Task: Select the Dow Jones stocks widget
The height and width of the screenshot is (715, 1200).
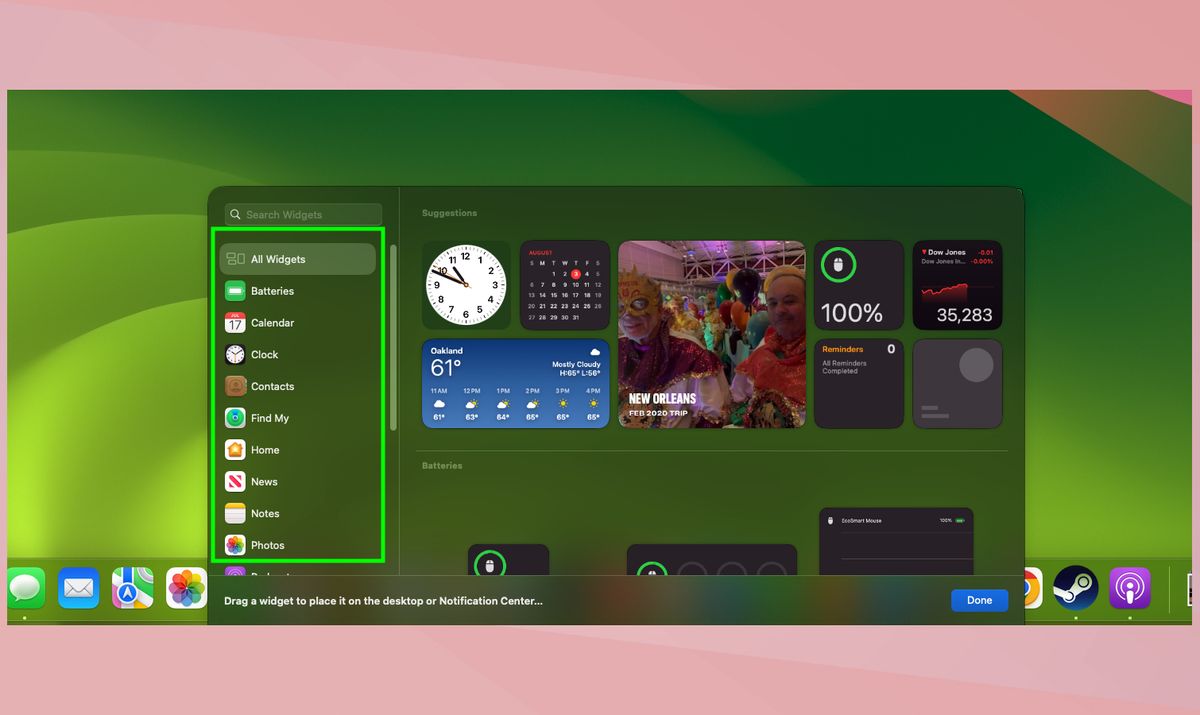Action: (957, 285)
